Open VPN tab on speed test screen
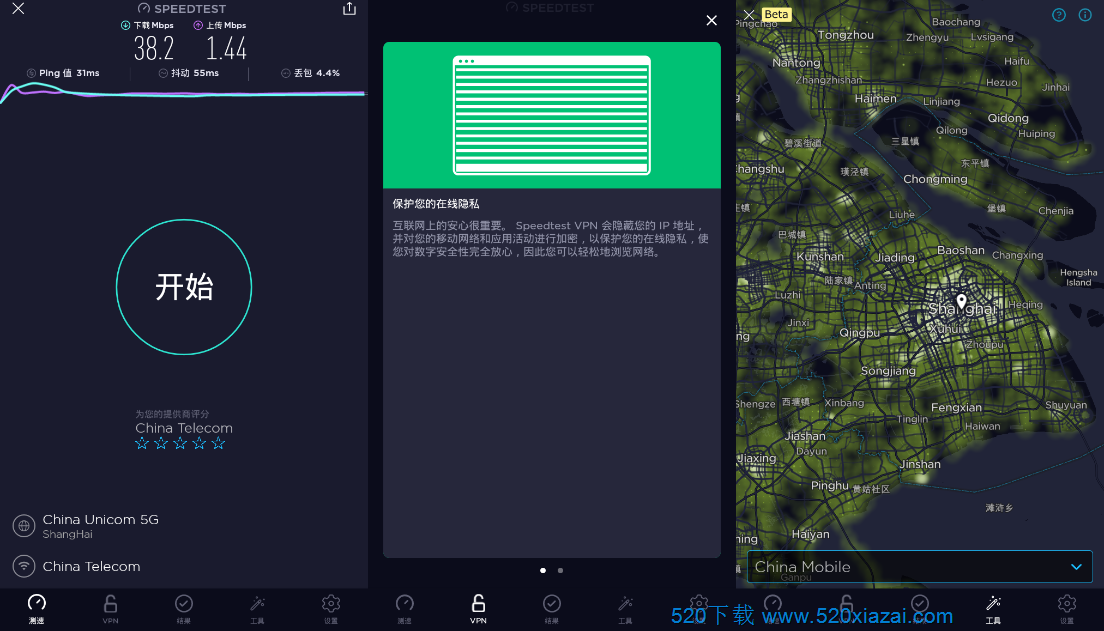This screenshot has height=631, width=1104. click(x=111, y=609)
